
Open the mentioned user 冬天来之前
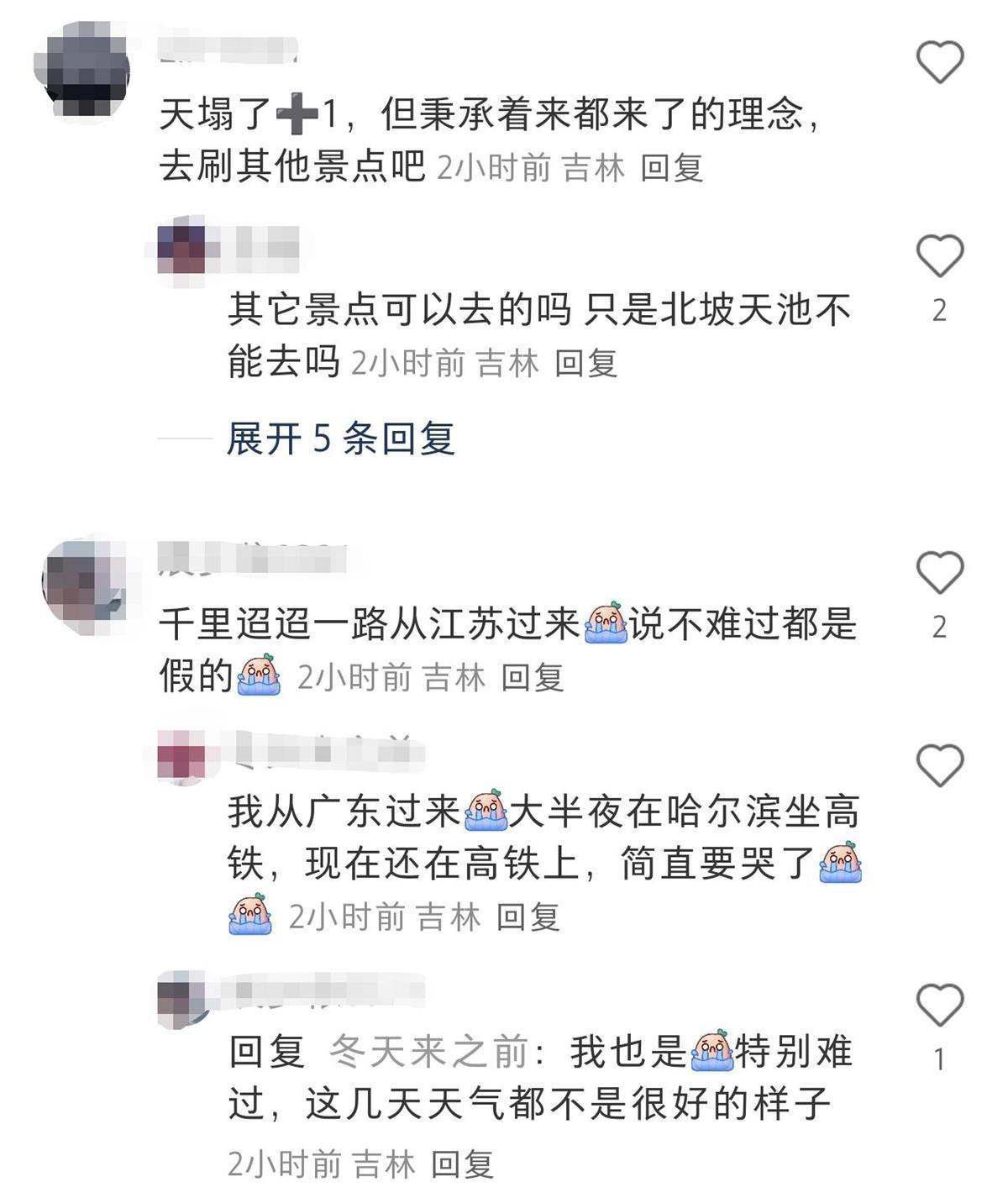click(x=428, y=1052)
